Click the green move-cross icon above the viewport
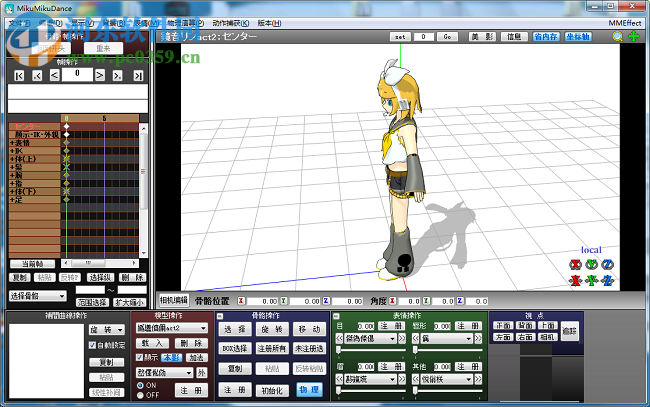650x407 pixels. 634,36
